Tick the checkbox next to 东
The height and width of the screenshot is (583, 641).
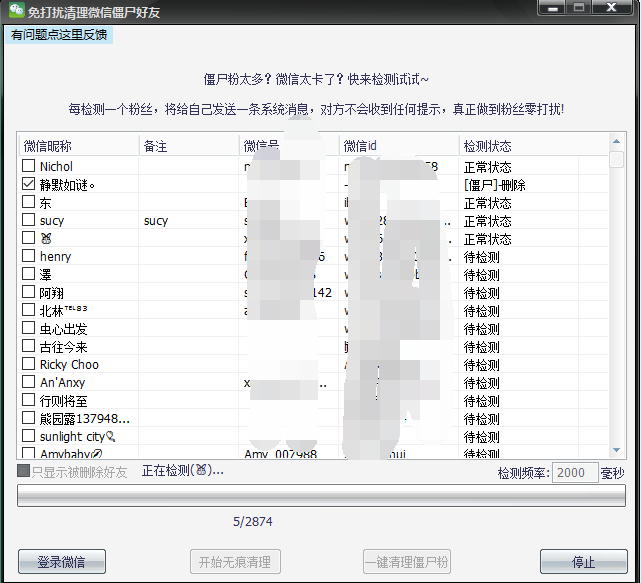point(28,202)
